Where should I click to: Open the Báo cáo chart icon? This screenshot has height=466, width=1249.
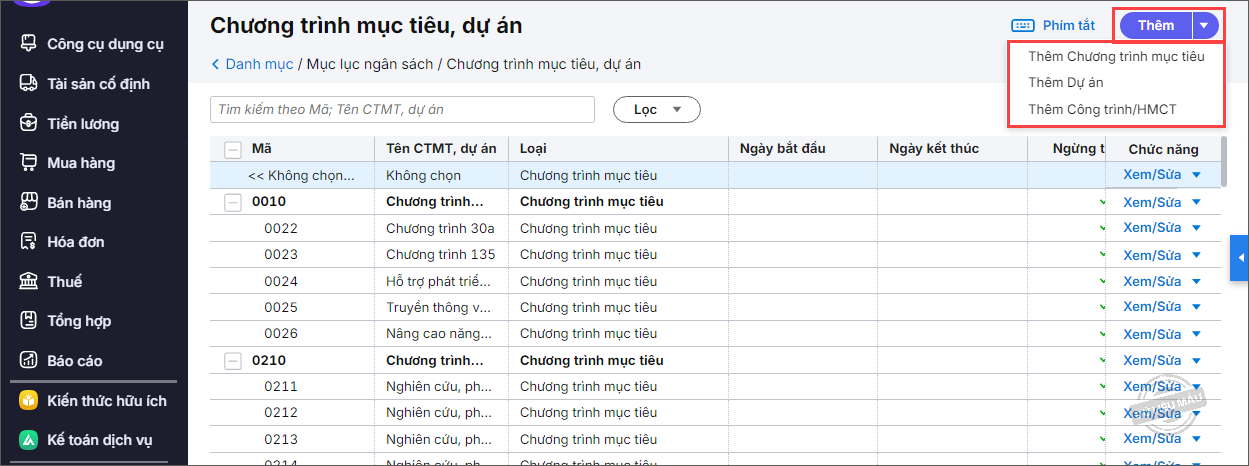coord(29,361)
